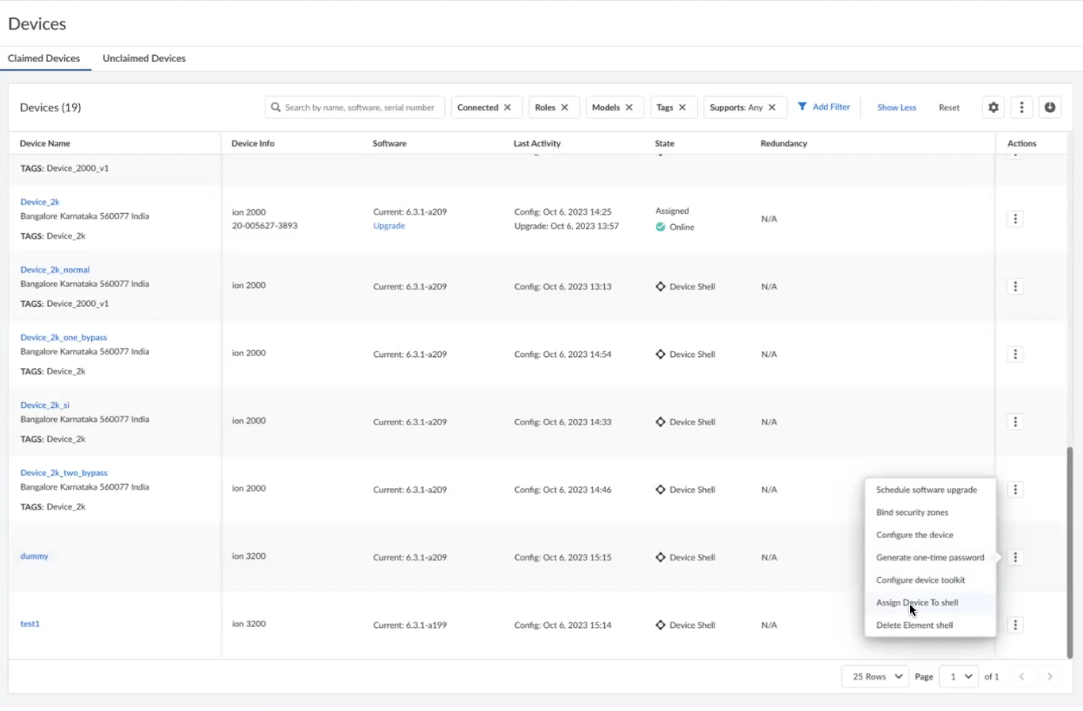Open actions menu for test1 row
This screenshot has width=1083, height=711.
point(1015,625)
